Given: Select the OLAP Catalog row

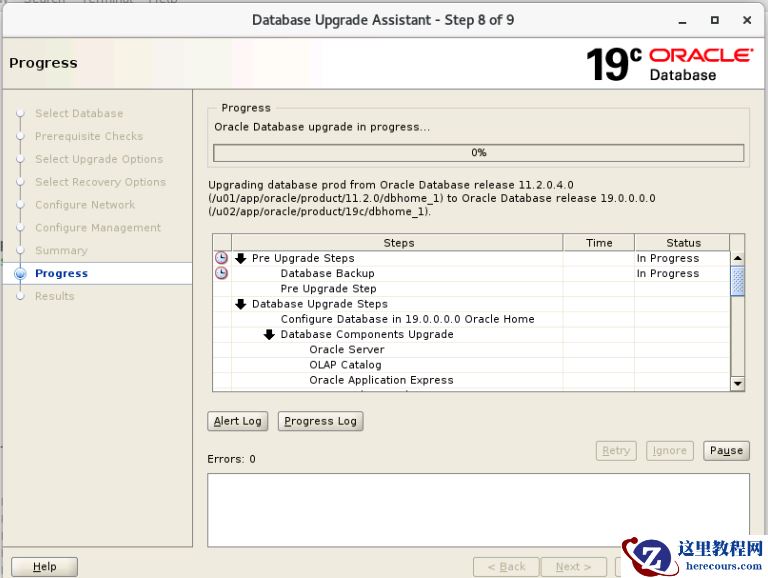Looking at the screenshot, I should pyautogui.click(x=471, y=364).
